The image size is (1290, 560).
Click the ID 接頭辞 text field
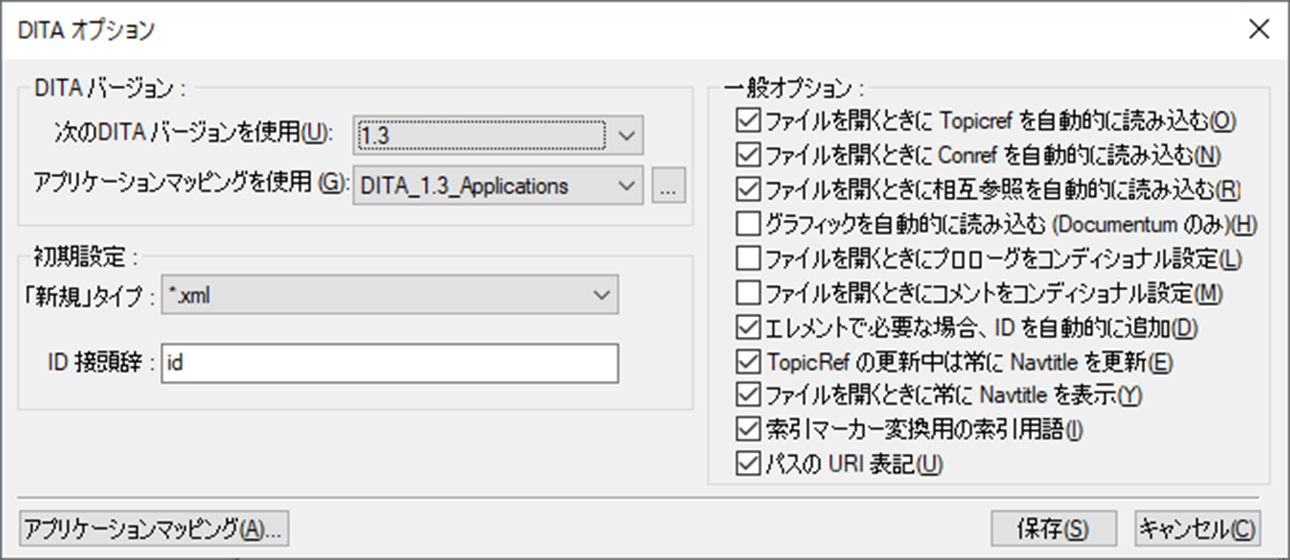(389, 364)
